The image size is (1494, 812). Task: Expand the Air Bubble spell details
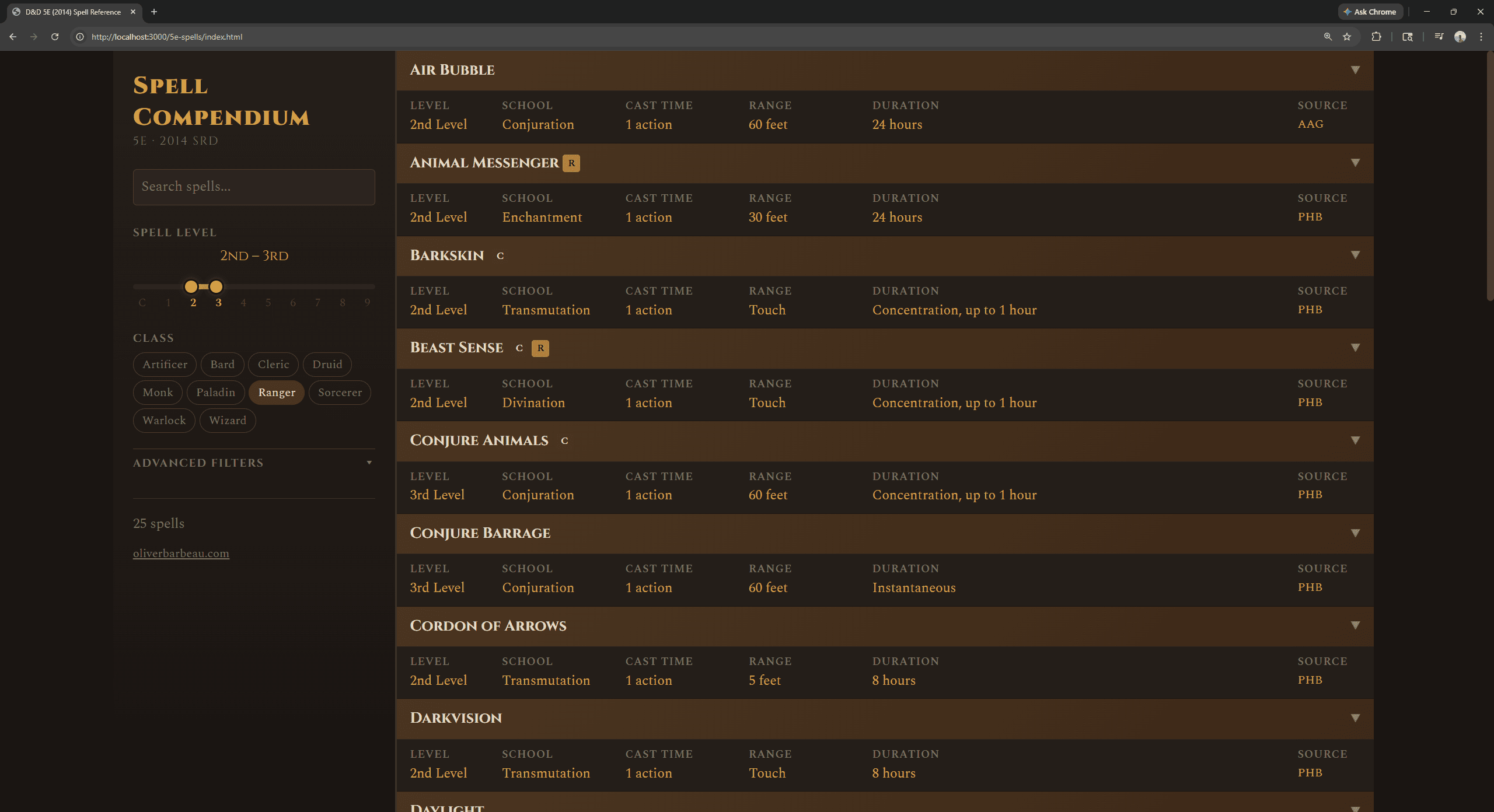point(1355,70)
